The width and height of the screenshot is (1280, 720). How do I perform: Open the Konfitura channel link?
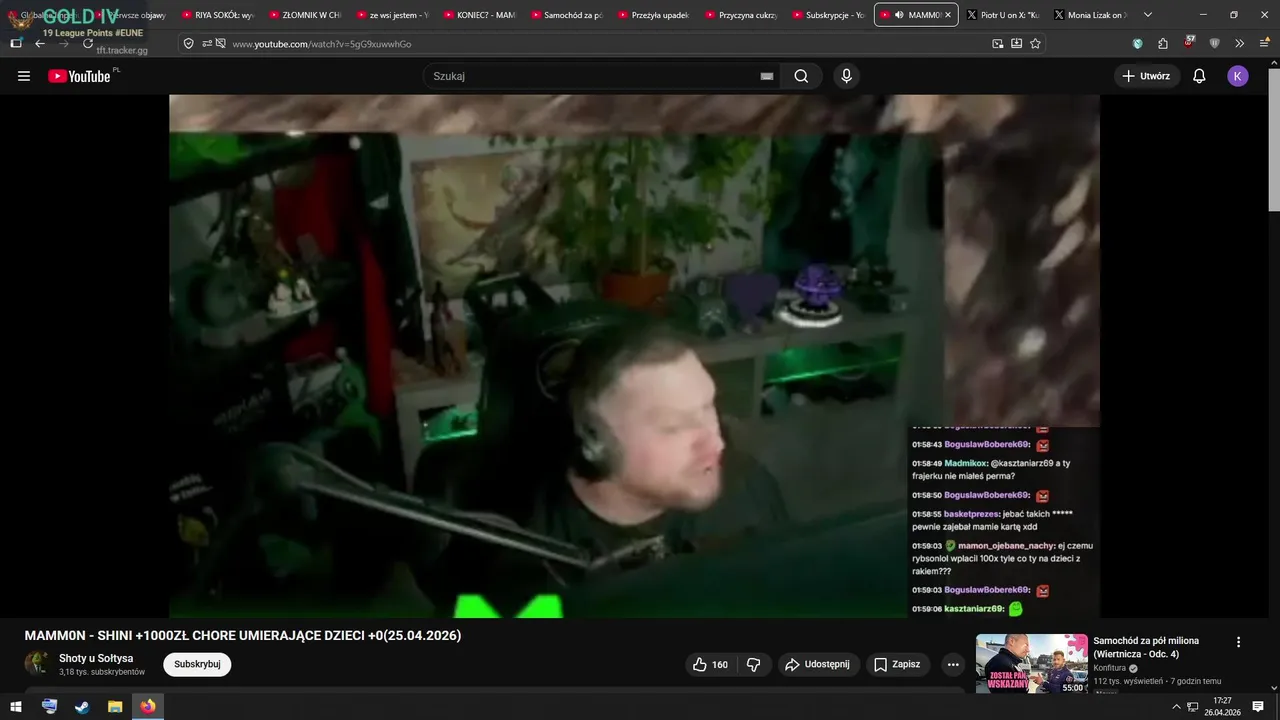click(x=1110, y=668)
